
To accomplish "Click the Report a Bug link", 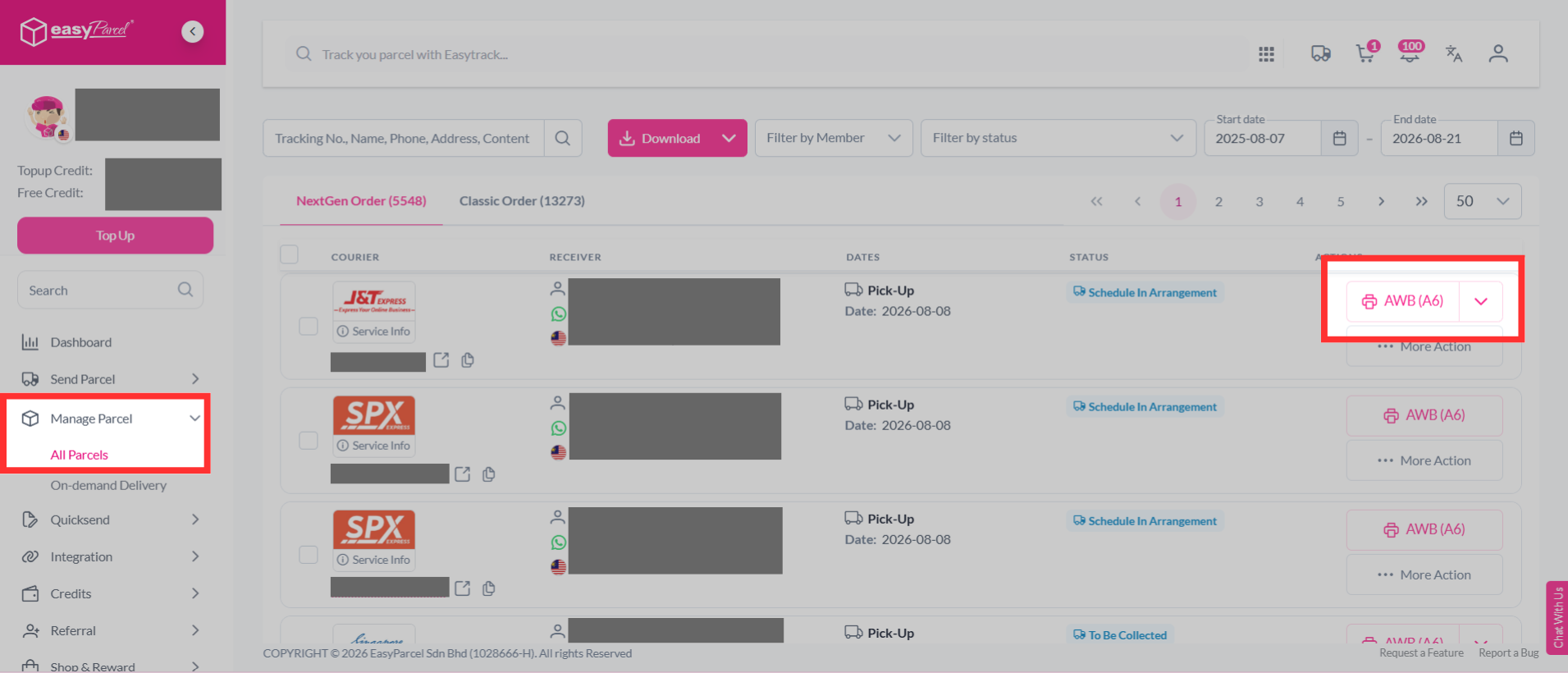I will 1508,653.
